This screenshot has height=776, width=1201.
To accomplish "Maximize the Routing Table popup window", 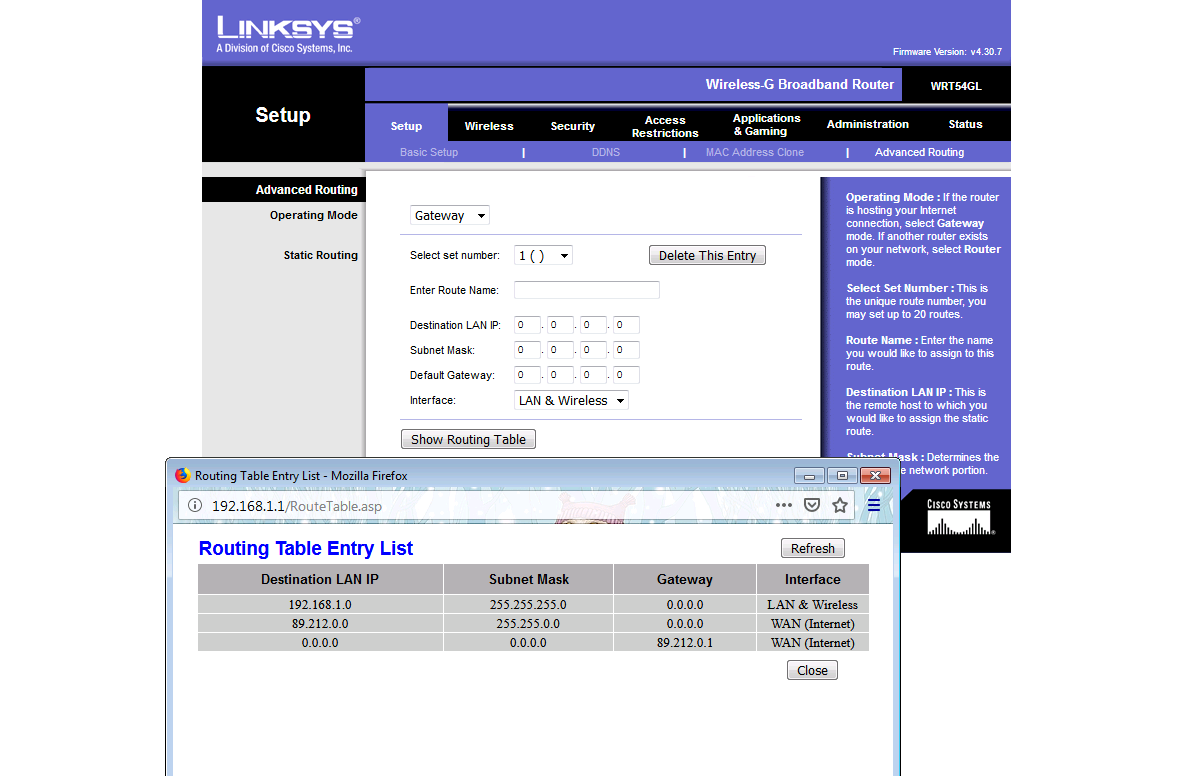I will [x=842, y=475].
